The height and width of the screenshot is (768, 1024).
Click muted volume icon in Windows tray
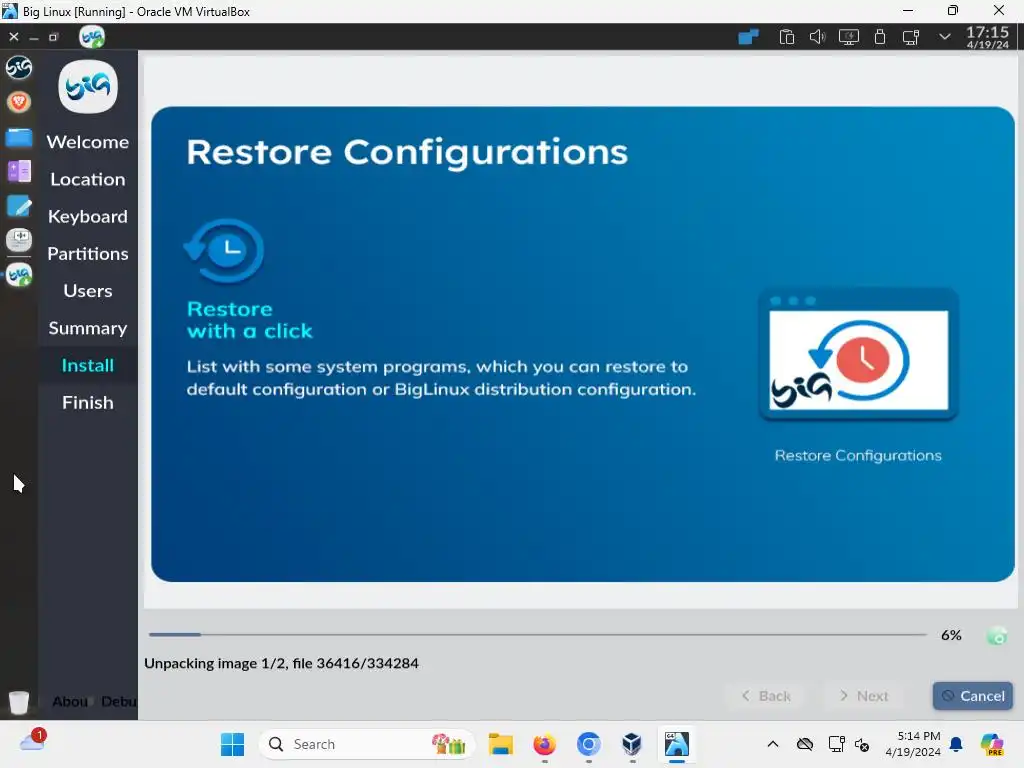coord(862,744)
